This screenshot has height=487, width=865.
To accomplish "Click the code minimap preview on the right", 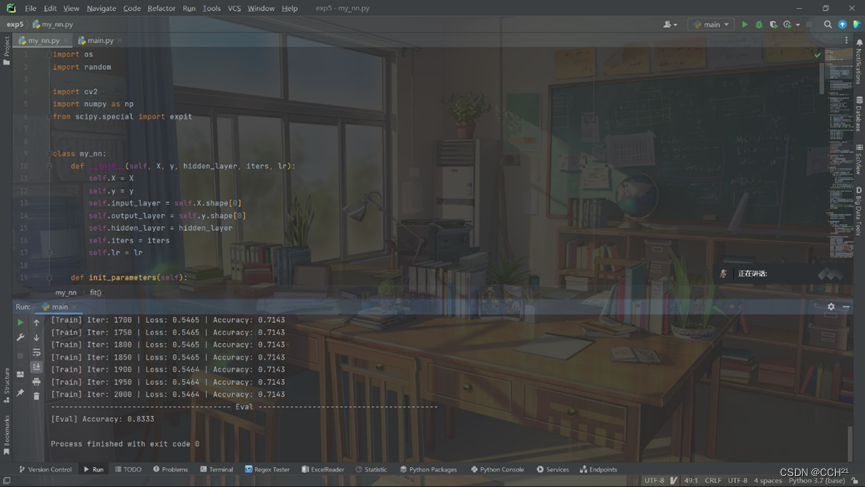I will [841, 154].
